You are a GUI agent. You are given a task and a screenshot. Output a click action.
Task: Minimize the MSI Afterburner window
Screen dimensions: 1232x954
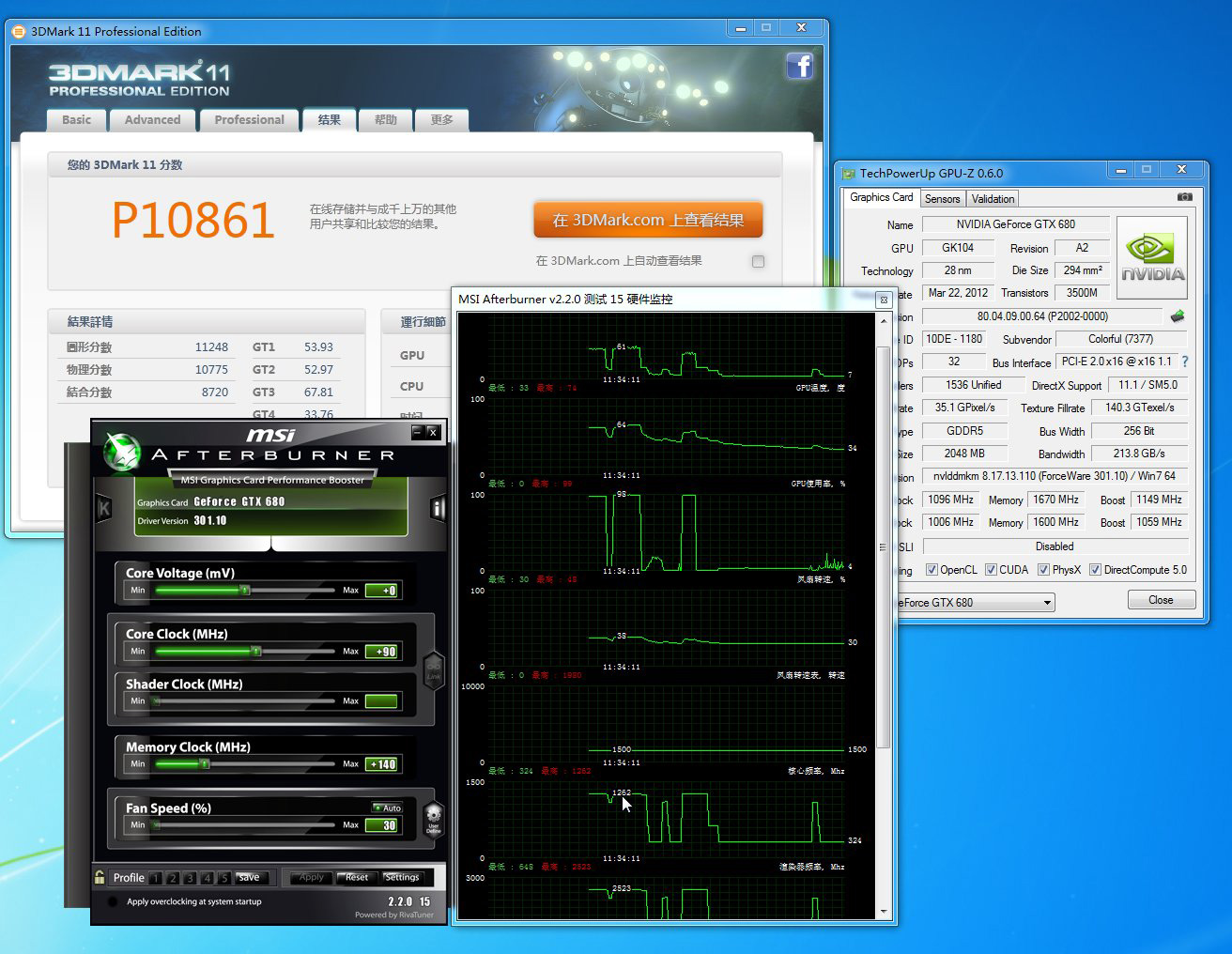coord(418,432)
